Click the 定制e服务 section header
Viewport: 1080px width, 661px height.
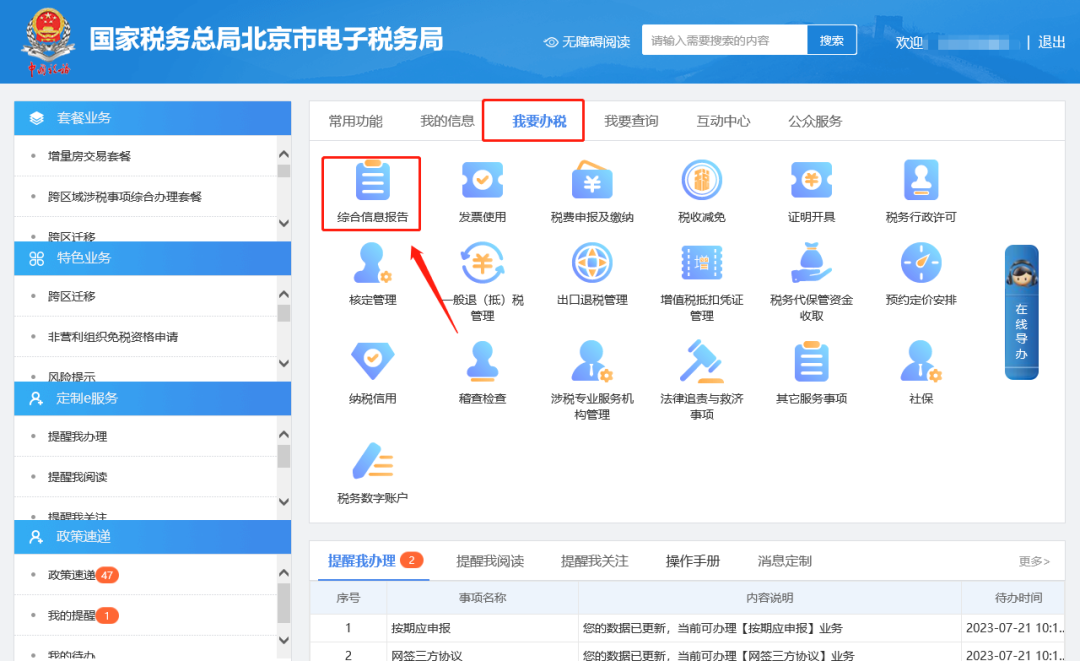point(152,399)
